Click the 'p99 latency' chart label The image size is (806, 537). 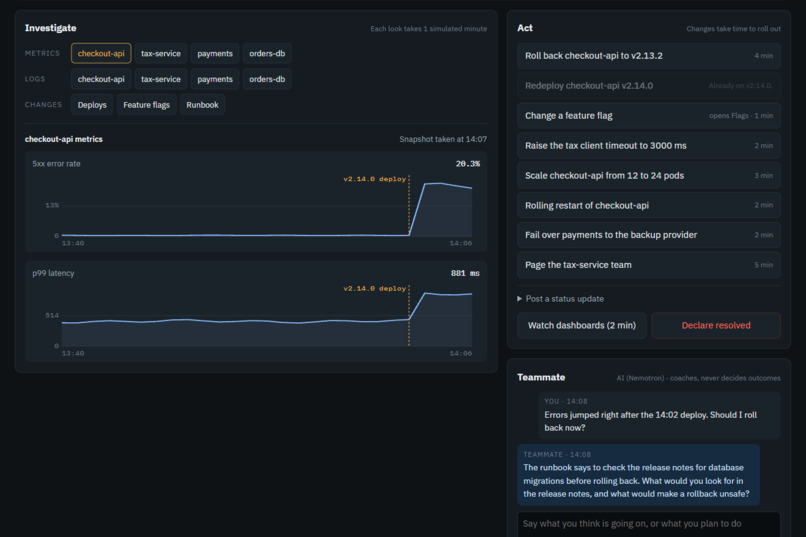pyautogui.click(x=53, y=273)
